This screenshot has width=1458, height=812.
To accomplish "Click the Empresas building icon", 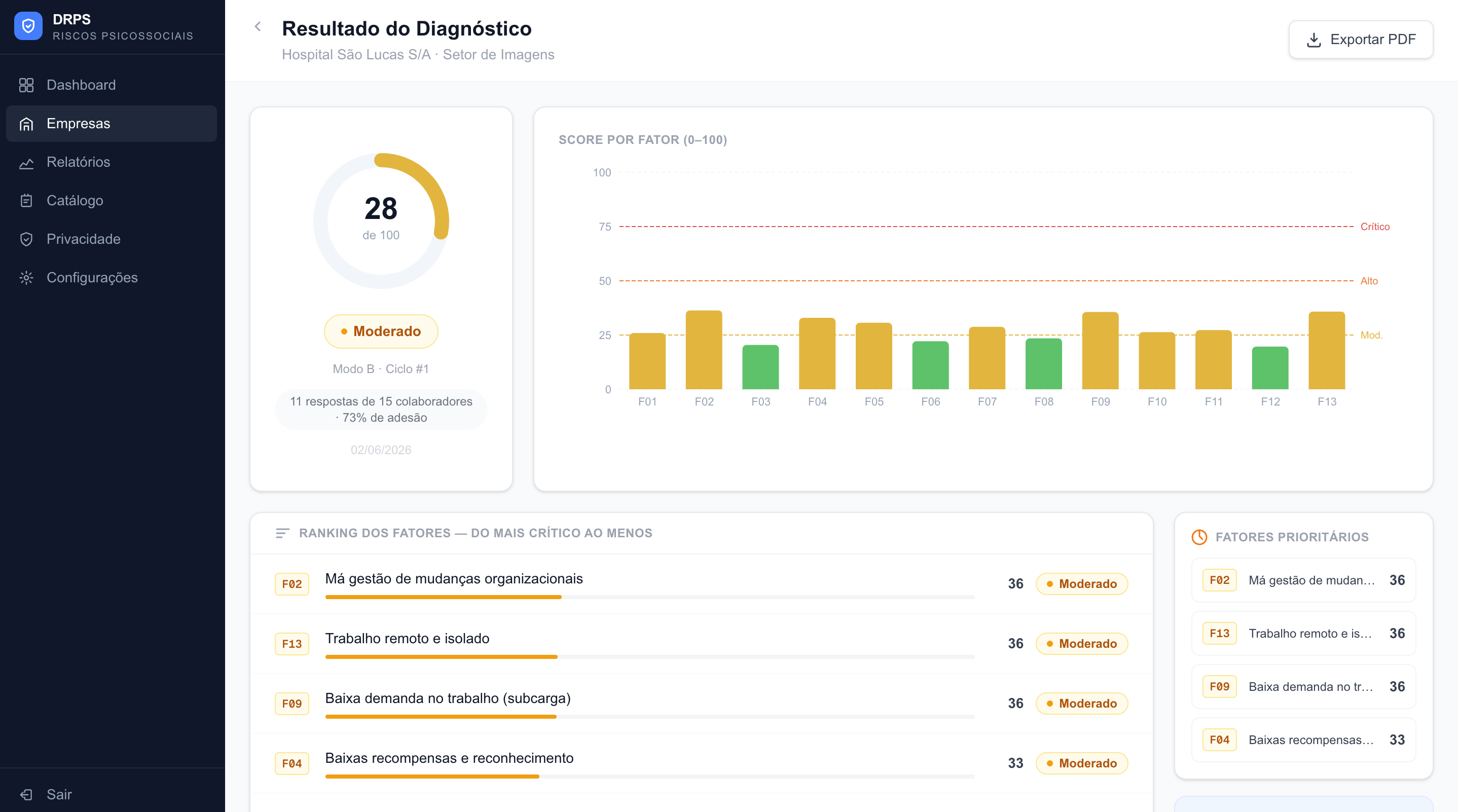I will (x=26, y=123).
